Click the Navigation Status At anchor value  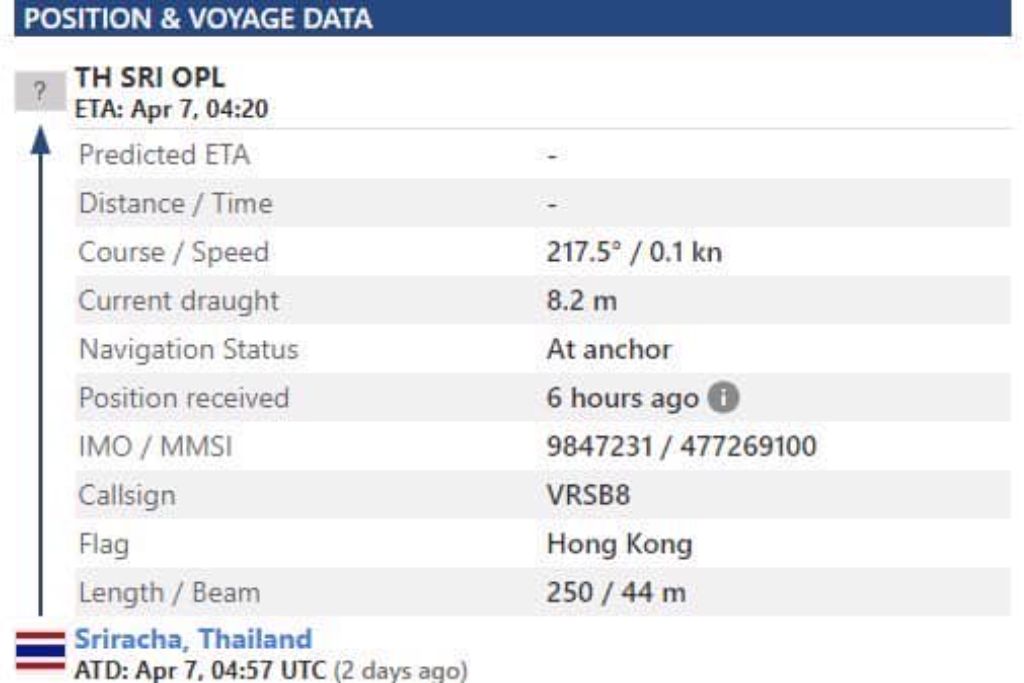(609, 349)
